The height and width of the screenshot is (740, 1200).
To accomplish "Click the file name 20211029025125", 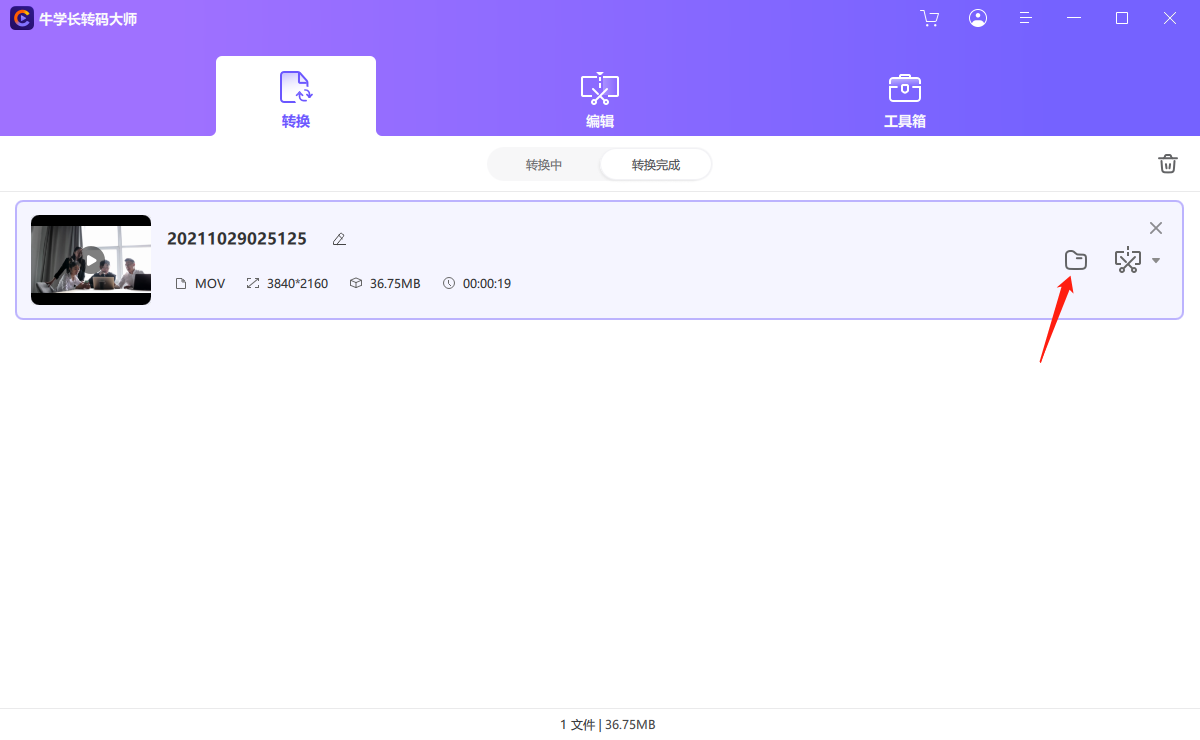I will [x=237, y=239].
